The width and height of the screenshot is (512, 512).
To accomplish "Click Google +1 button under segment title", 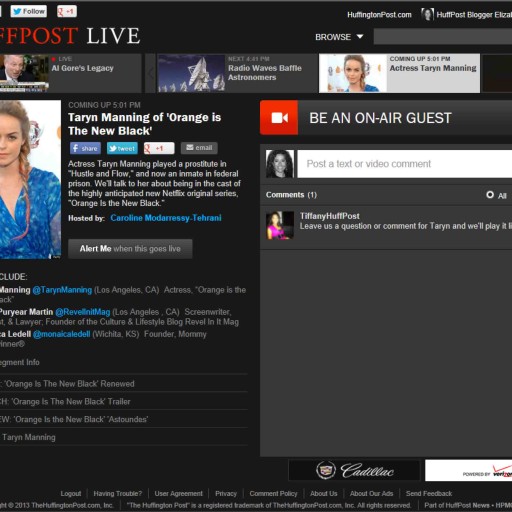I will click(x=159, y=148).
